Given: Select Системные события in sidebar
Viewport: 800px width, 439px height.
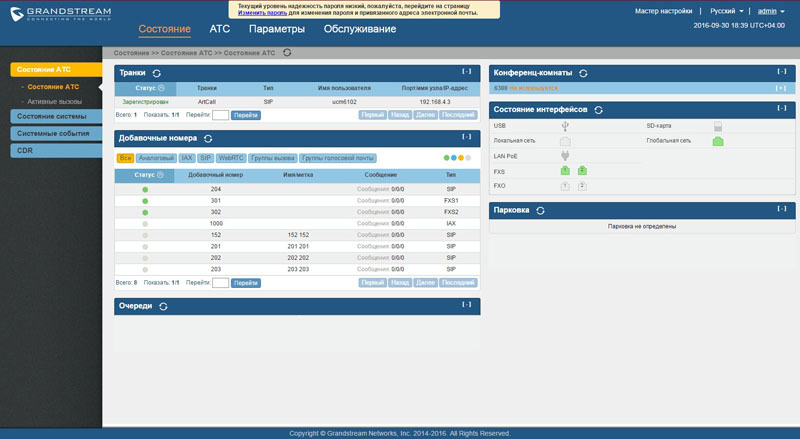Looking at the screenshot, I should coord(56,133).
